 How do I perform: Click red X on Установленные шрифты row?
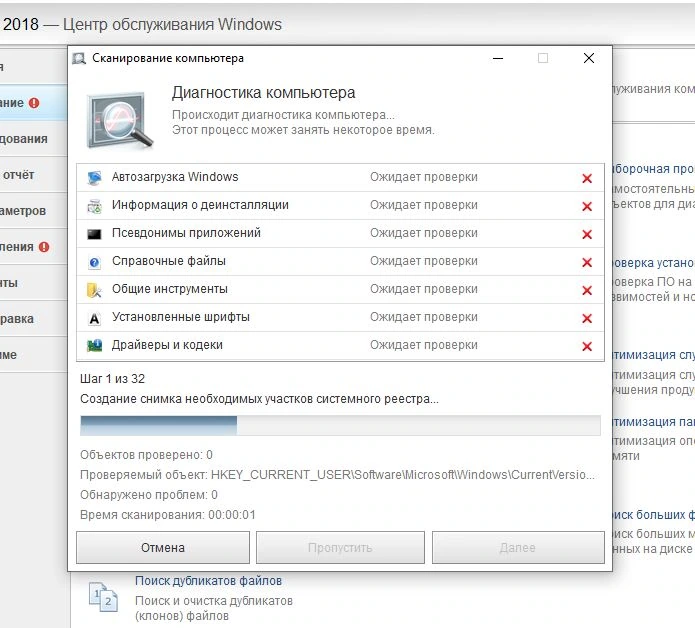pos(587,318)
